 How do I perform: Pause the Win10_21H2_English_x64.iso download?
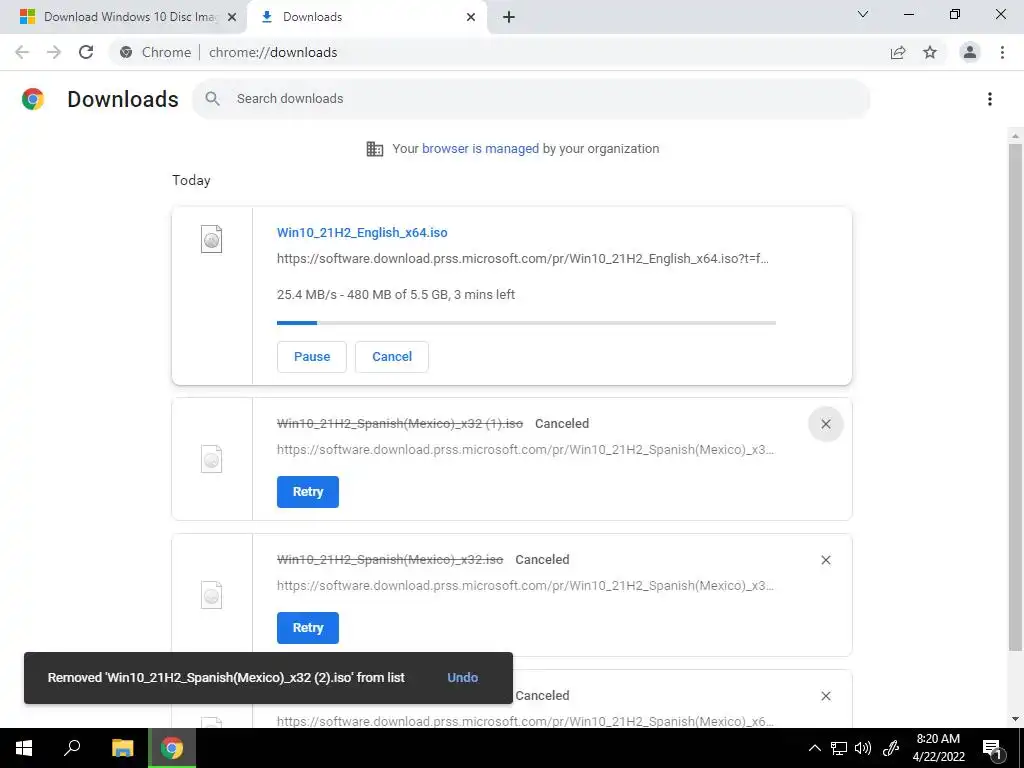tap(312, 357)
